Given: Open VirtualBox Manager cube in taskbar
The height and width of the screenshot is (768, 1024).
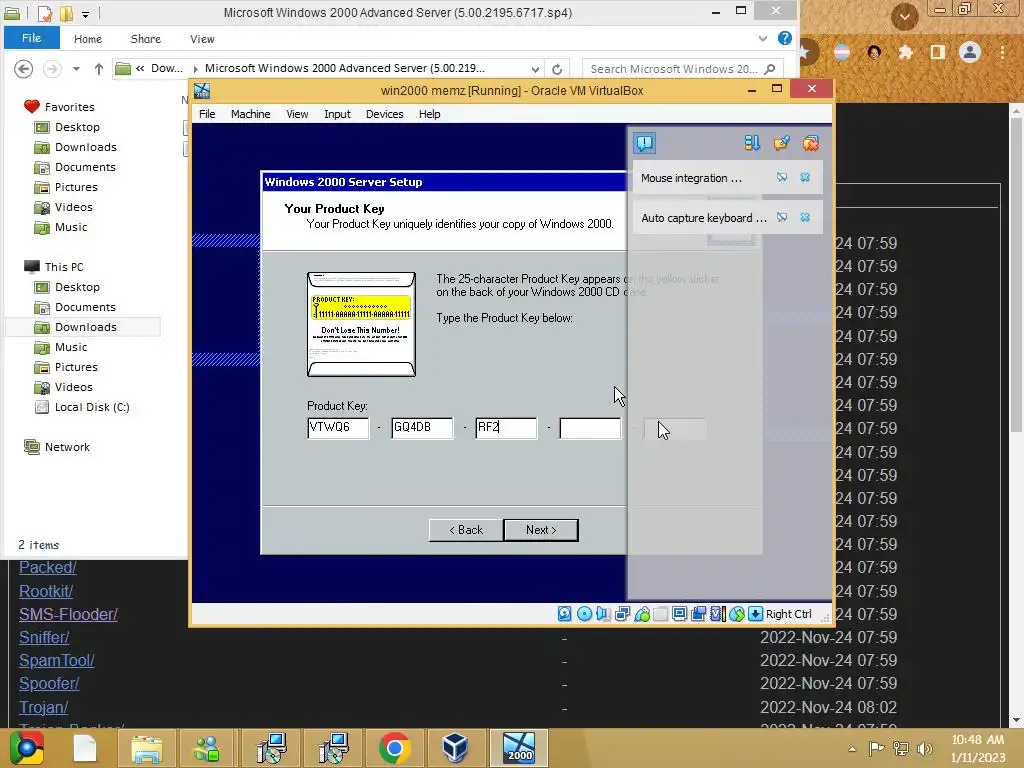Looking at the screenshot, I should [x=455, y=748].
